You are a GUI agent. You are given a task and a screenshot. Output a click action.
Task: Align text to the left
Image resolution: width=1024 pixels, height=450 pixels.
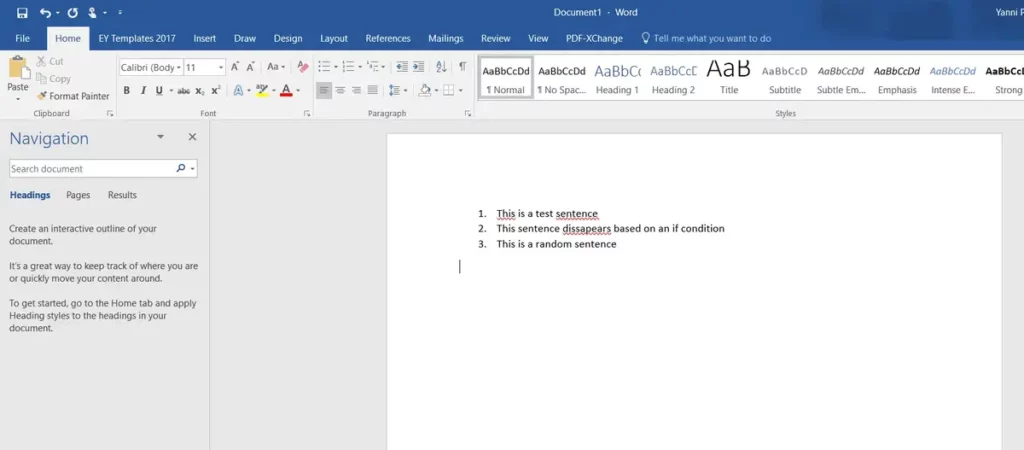[324, 91]
